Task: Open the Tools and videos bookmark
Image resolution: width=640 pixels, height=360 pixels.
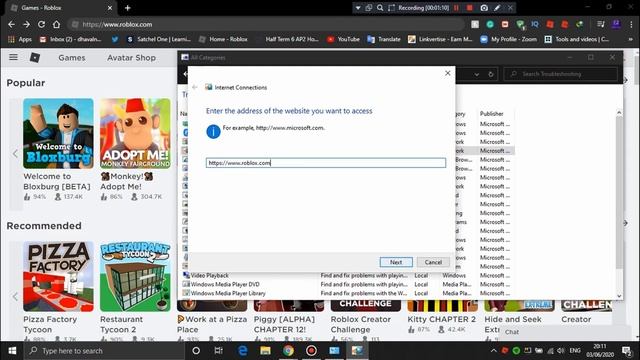Action: click(577, 39)
